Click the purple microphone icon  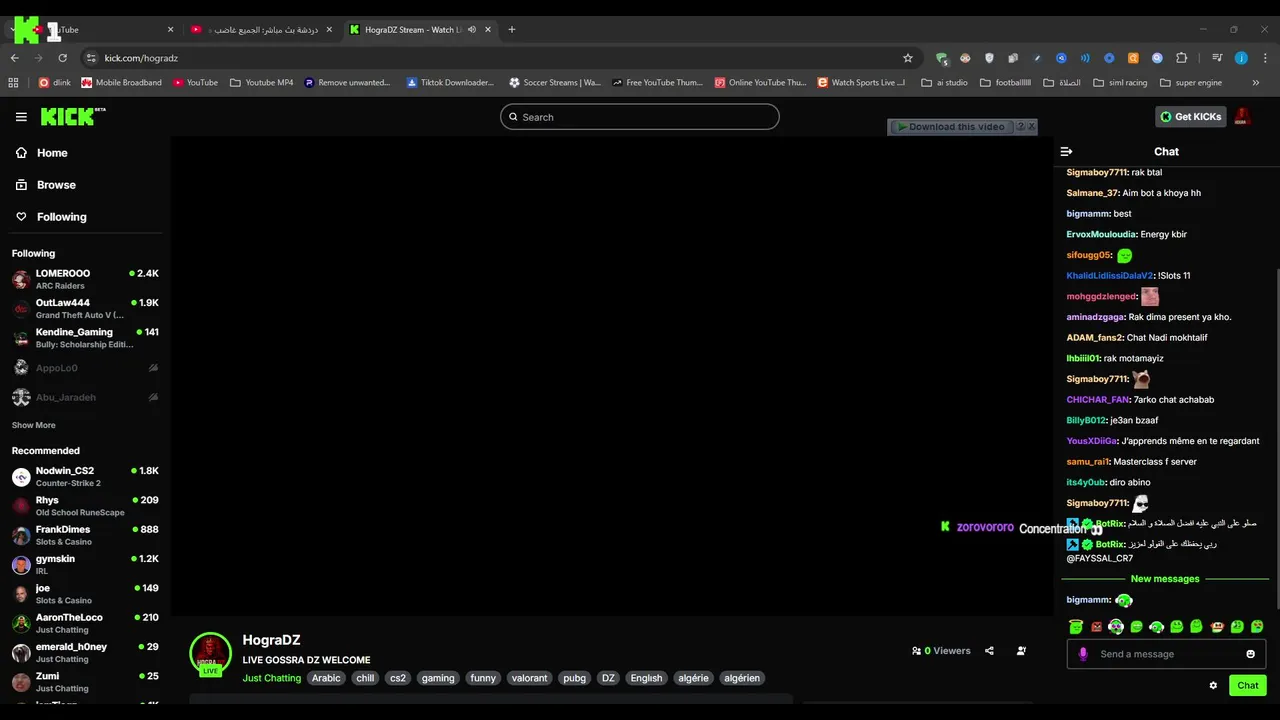tap(1083, 654)
